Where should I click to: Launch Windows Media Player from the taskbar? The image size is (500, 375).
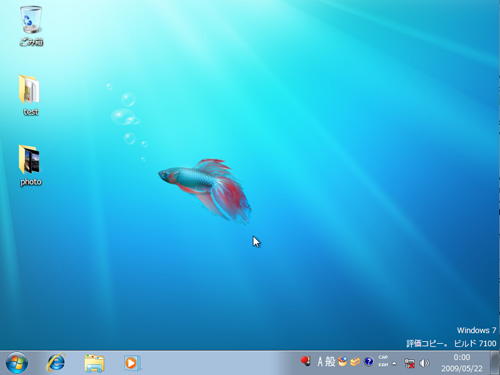click(132, 363)
